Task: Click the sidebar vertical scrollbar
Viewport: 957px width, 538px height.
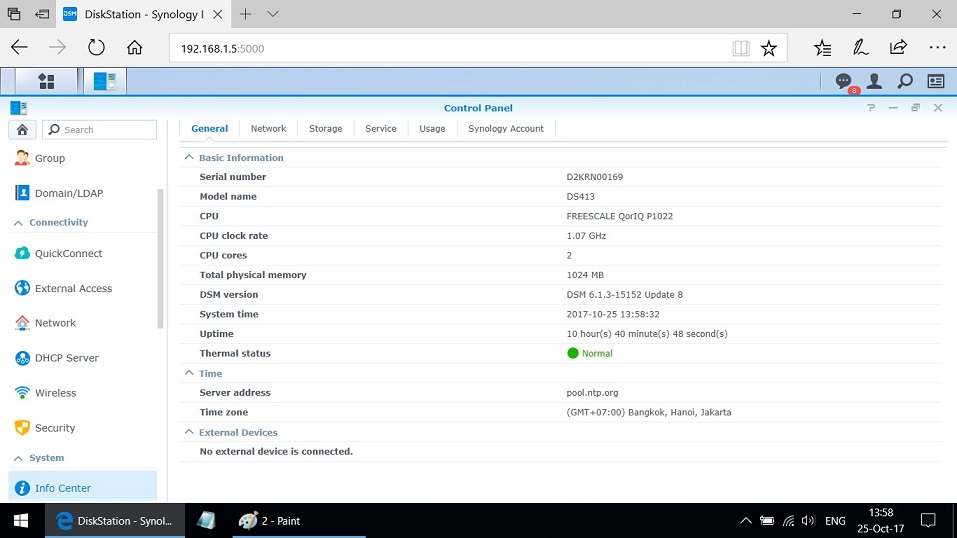Action: point(161,258)
